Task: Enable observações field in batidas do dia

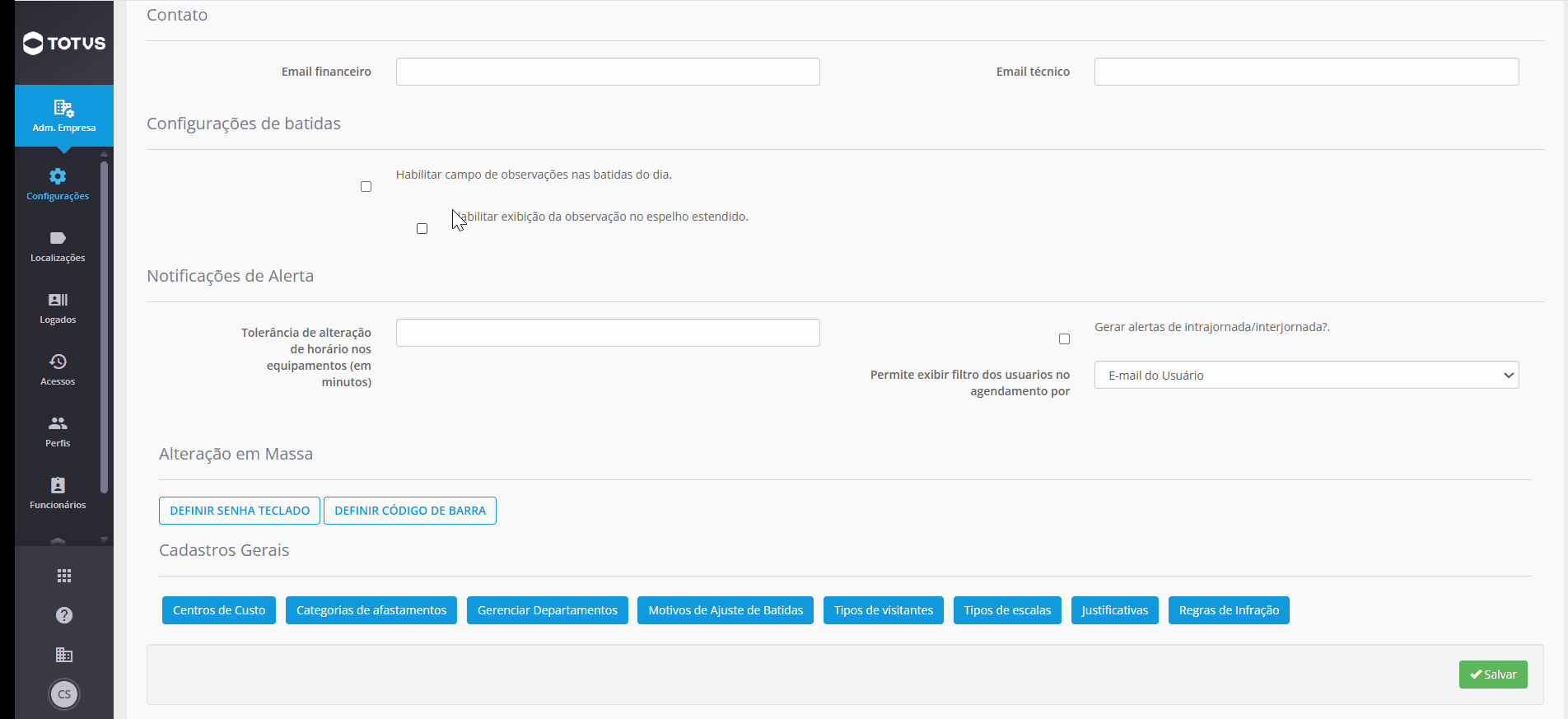Action: (366, 187)
